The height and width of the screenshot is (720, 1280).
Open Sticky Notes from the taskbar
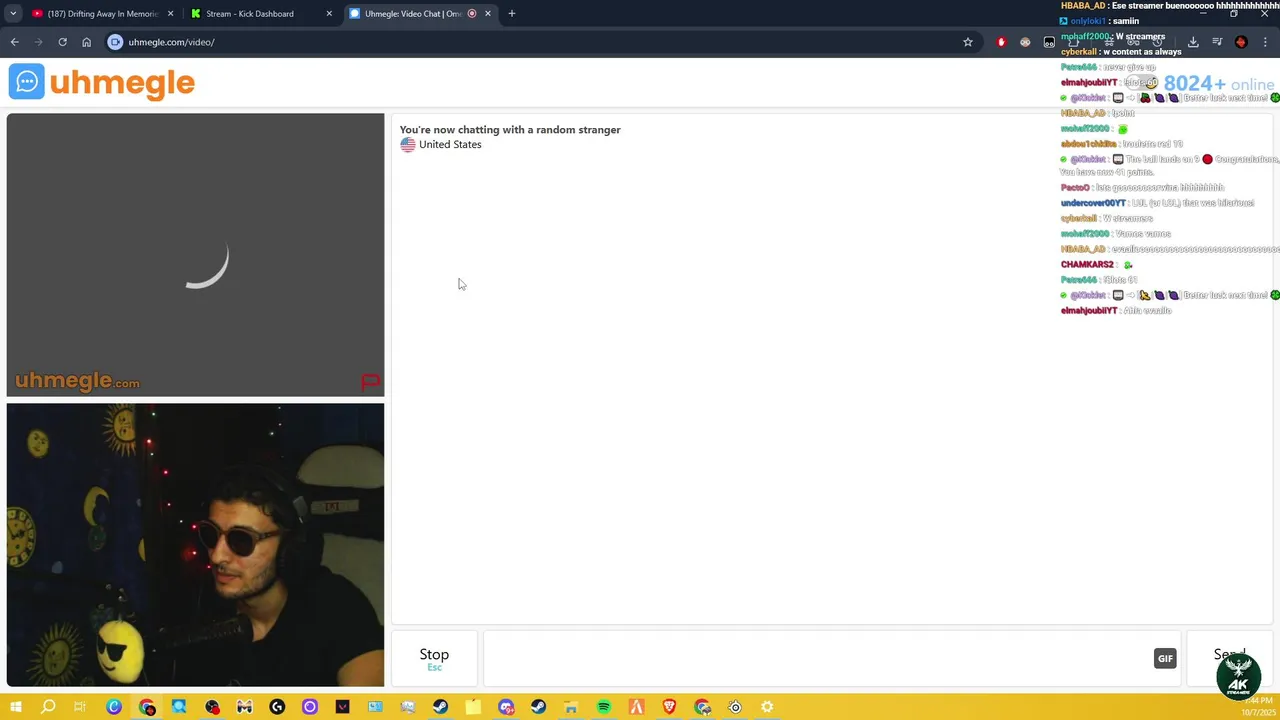[x=473, y=707]
